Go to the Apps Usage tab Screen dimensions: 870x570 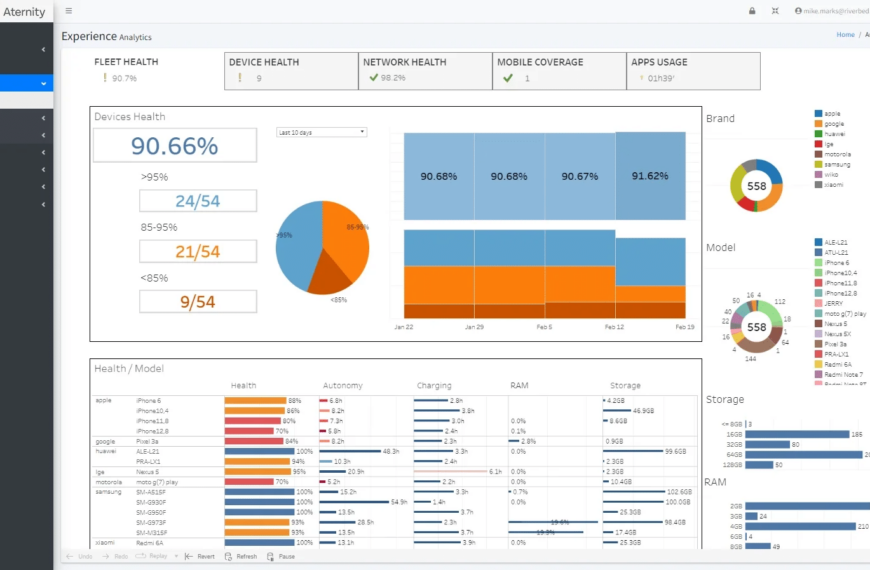click(x=694, y=70)
